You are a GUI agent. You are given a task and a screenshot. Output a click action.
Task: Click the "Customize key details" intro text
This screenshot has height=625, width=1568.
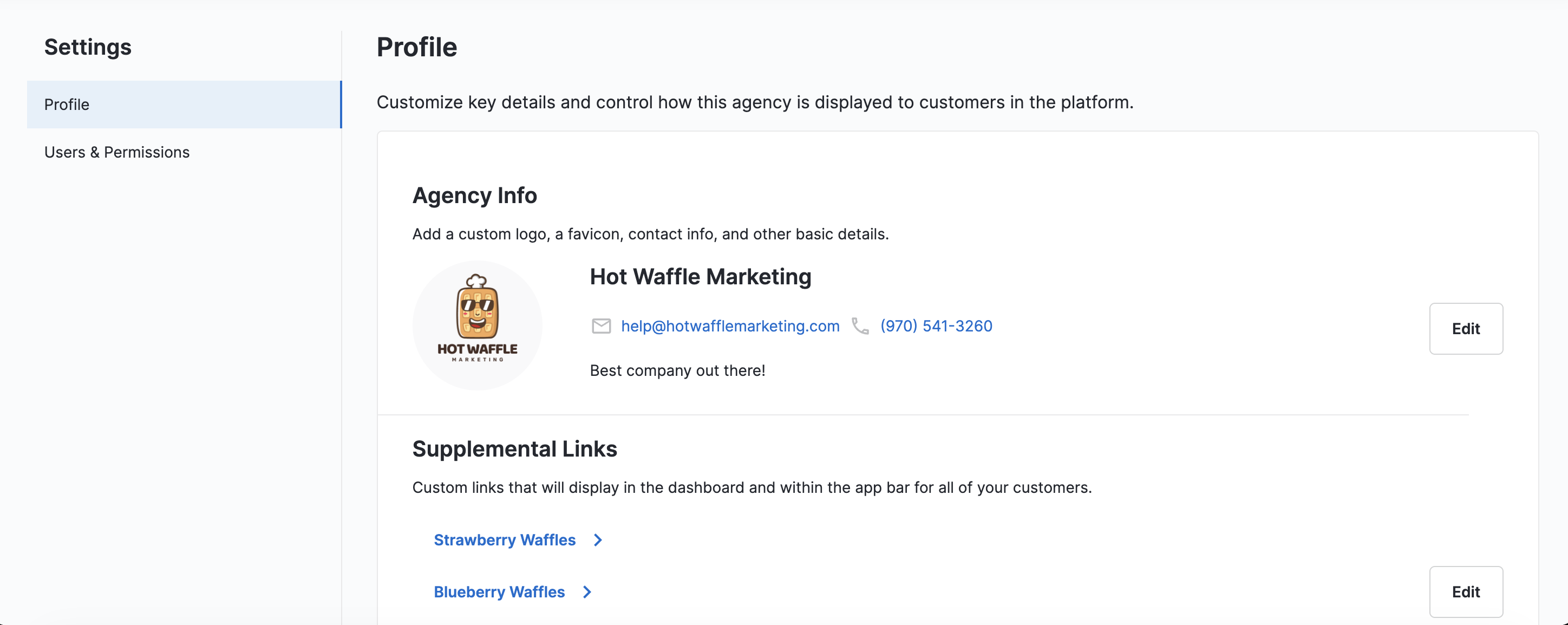click(x=754, y=102)
